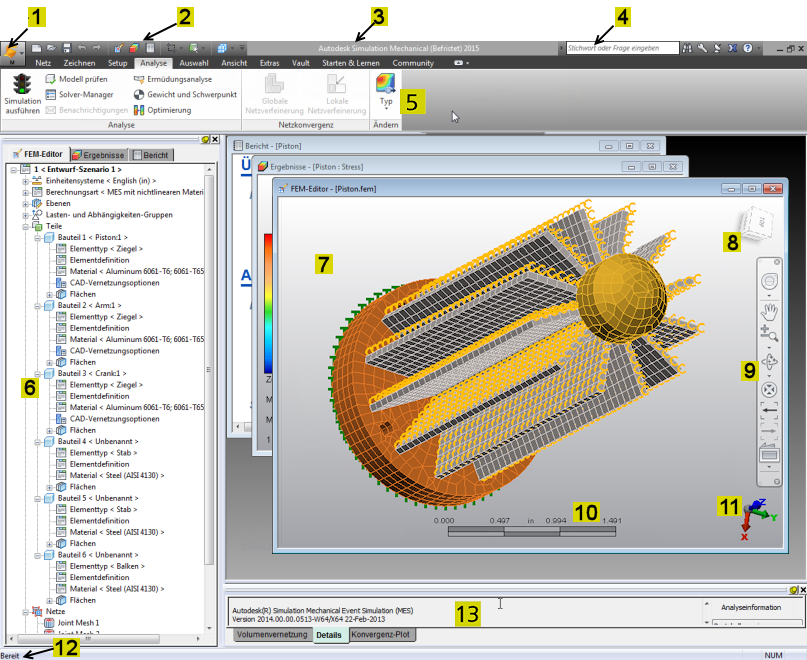Switch to the Auswahl ribbon tab
The height and width of the screenshot is (660, 807).
(194, 63)
